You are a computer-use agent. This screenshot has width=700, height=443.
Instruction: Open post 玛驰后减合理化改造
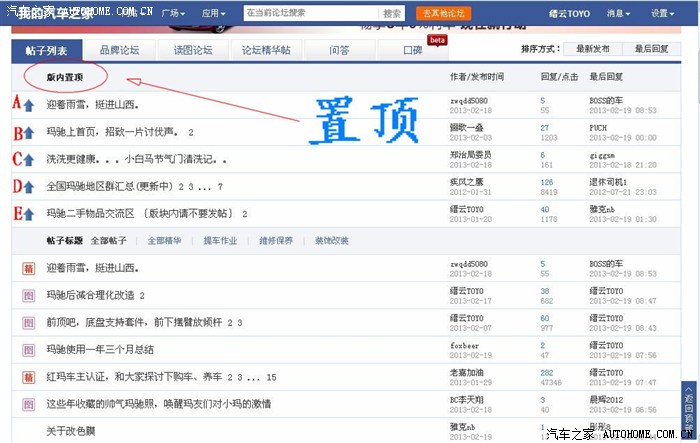(90, 295)
